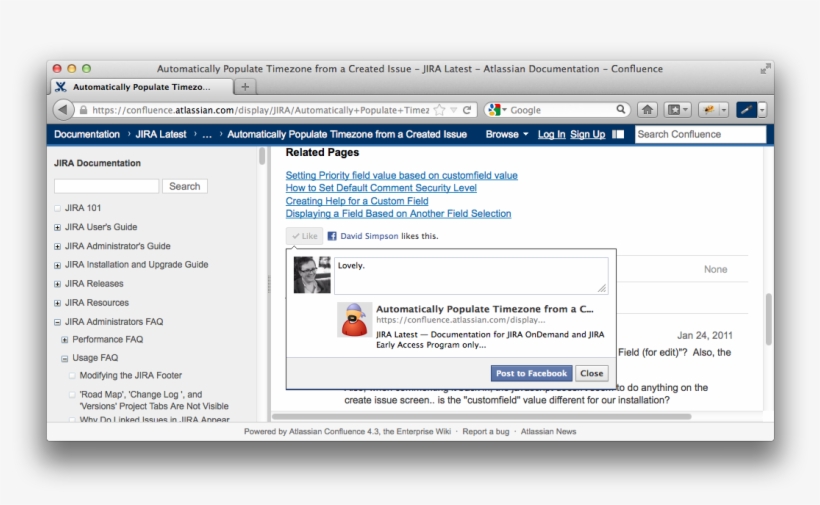
Task: Open Modifying the JIRA Footer page
Action: (x=131, y=375)
